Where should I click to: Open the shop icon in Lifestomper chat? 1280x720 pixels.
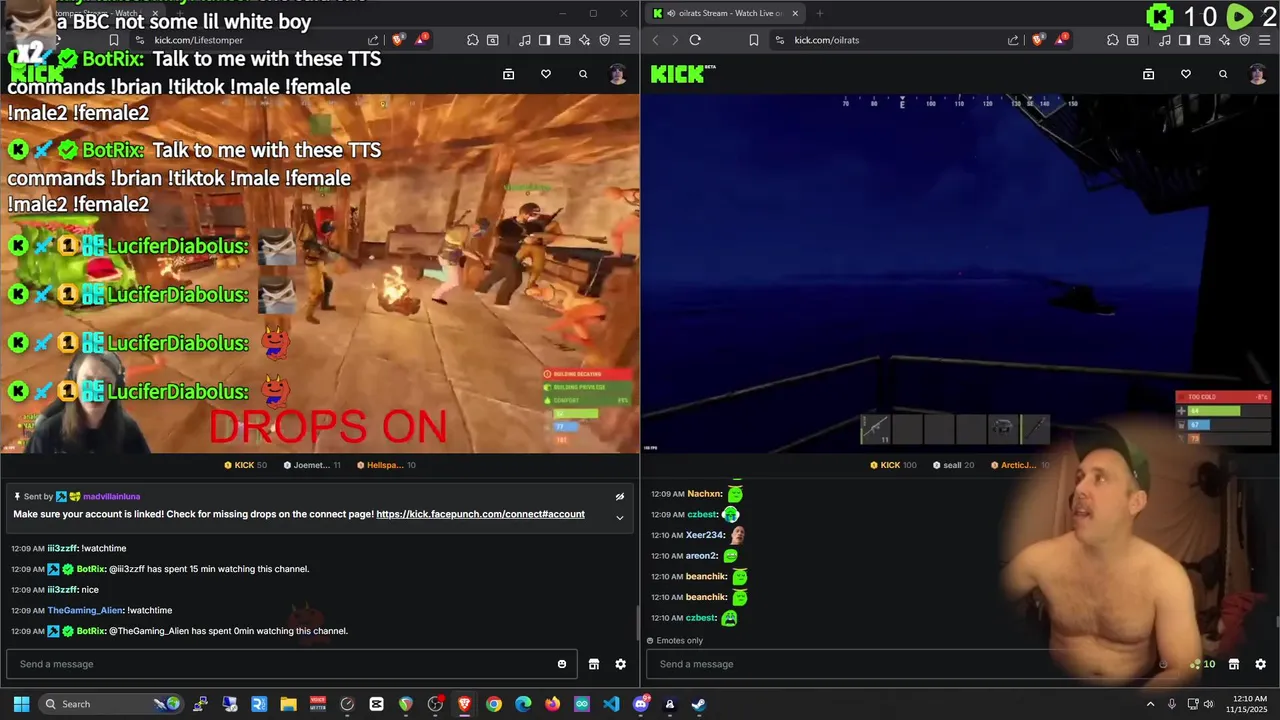[x=594, y=664]
